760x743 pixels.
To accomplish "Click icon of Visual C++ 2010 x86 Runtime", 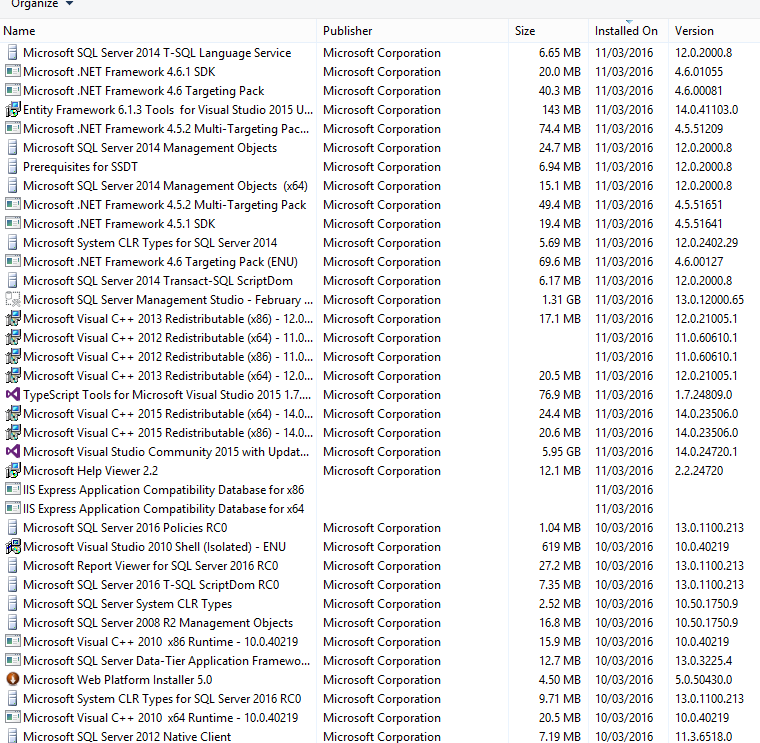I will [13, 642].
